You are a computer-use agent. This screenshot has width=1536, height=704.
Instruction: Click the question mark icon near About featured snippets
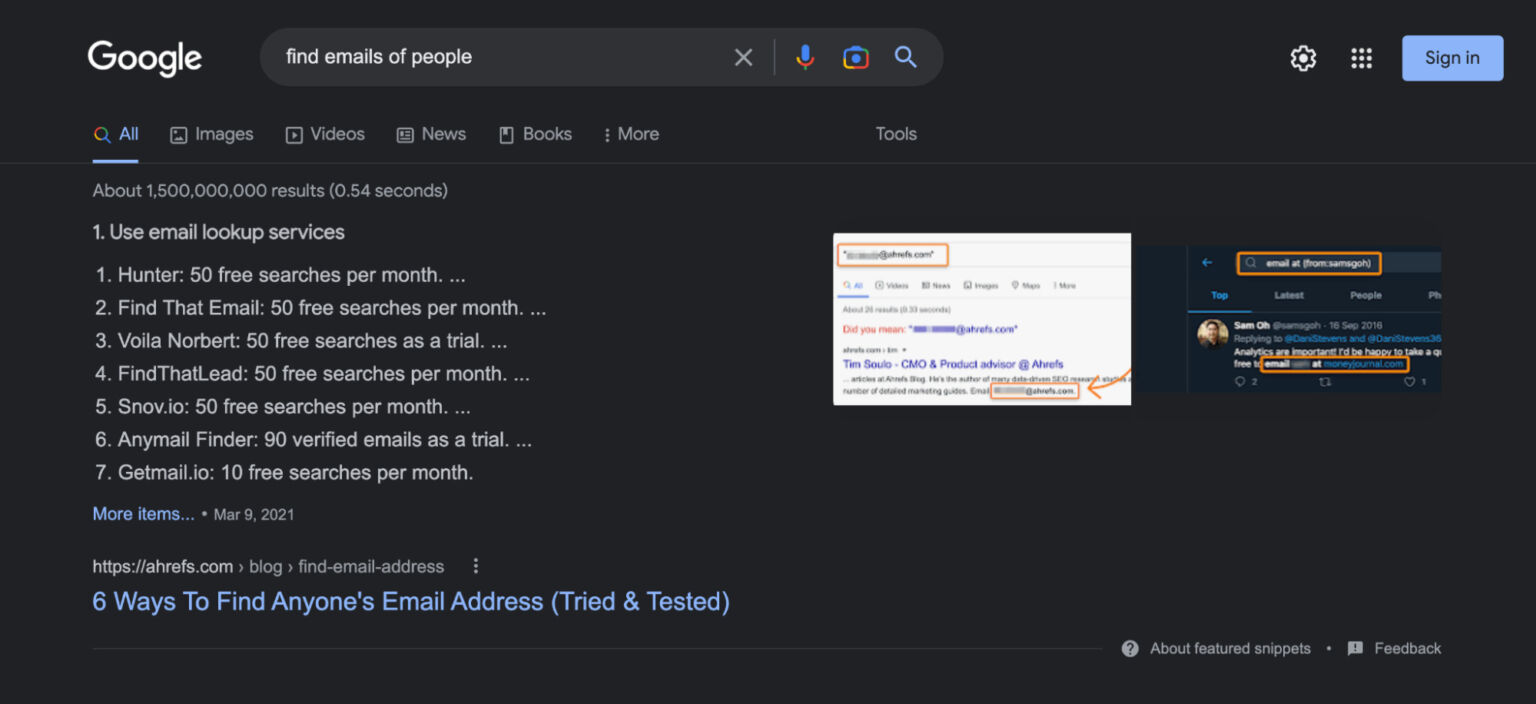point(1129,648)
